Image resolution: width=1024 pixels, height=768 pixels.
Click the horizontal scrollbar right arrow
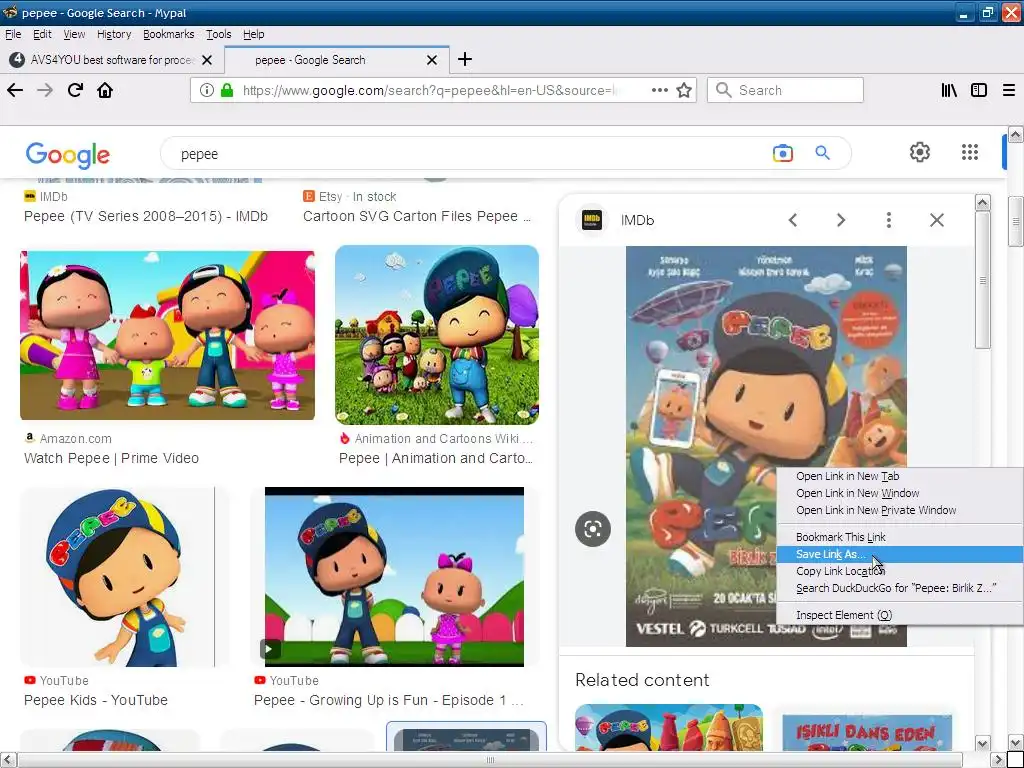coord(997,760)
